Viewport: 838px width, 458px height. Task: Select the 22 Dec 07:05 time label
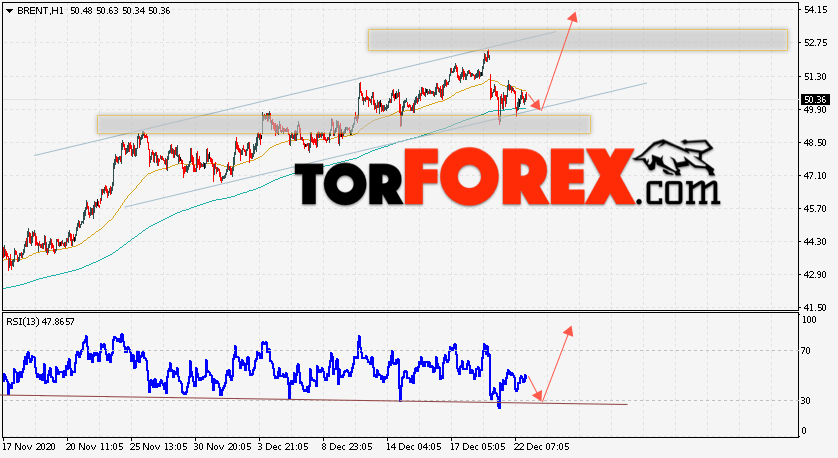pos(541,446)
